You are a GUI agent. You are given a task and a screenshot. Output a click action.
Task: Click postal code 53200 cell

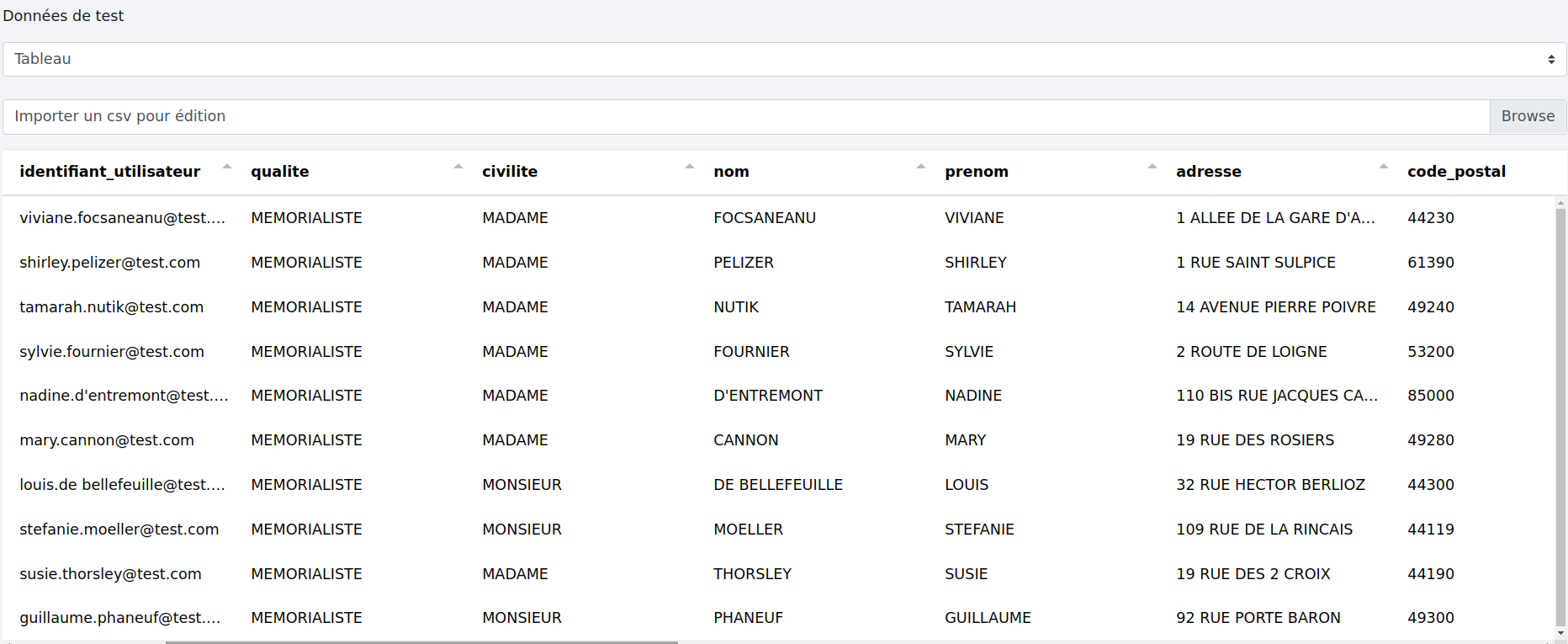click(x=1430, y=352)
